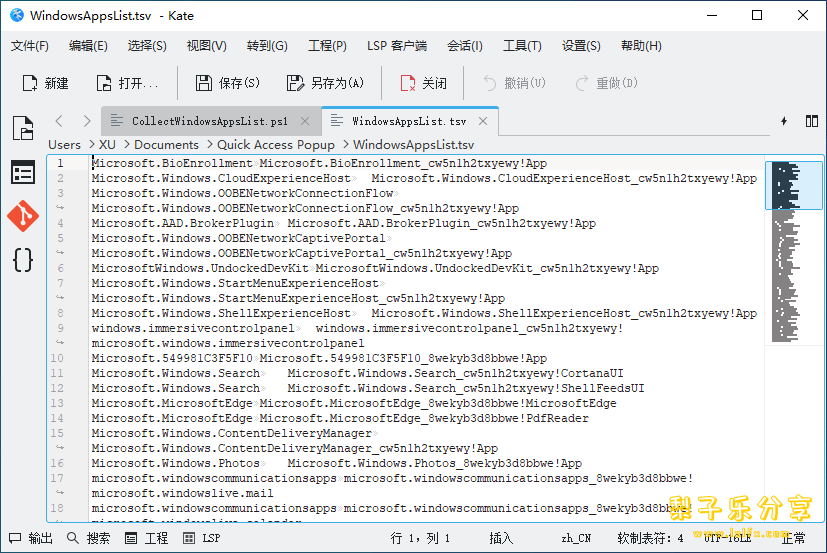Go to next tab with right arrow
This screenshot has height=553, width=827.
click(87, 121)
